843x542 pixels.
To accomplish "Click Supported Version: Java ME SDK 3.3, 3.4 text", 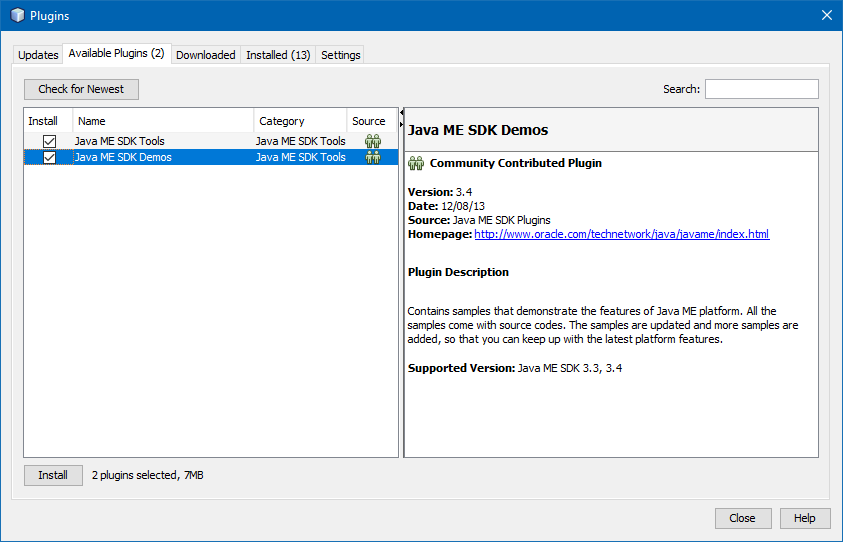I will pyautogui.click(x=515, y=368).
